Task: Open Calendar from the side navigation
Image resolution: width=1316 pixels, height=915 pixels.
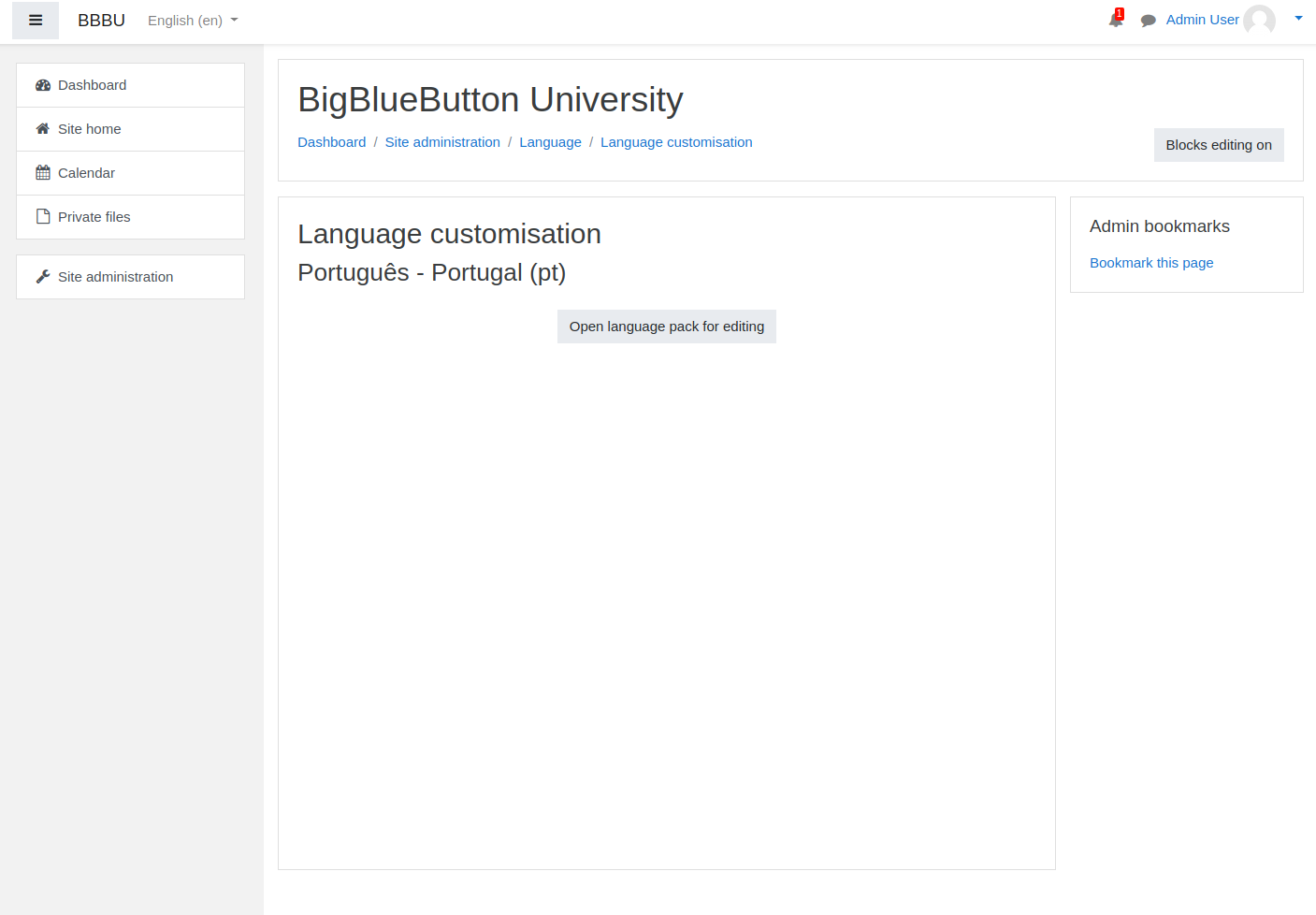Action: tap(130, 173)
